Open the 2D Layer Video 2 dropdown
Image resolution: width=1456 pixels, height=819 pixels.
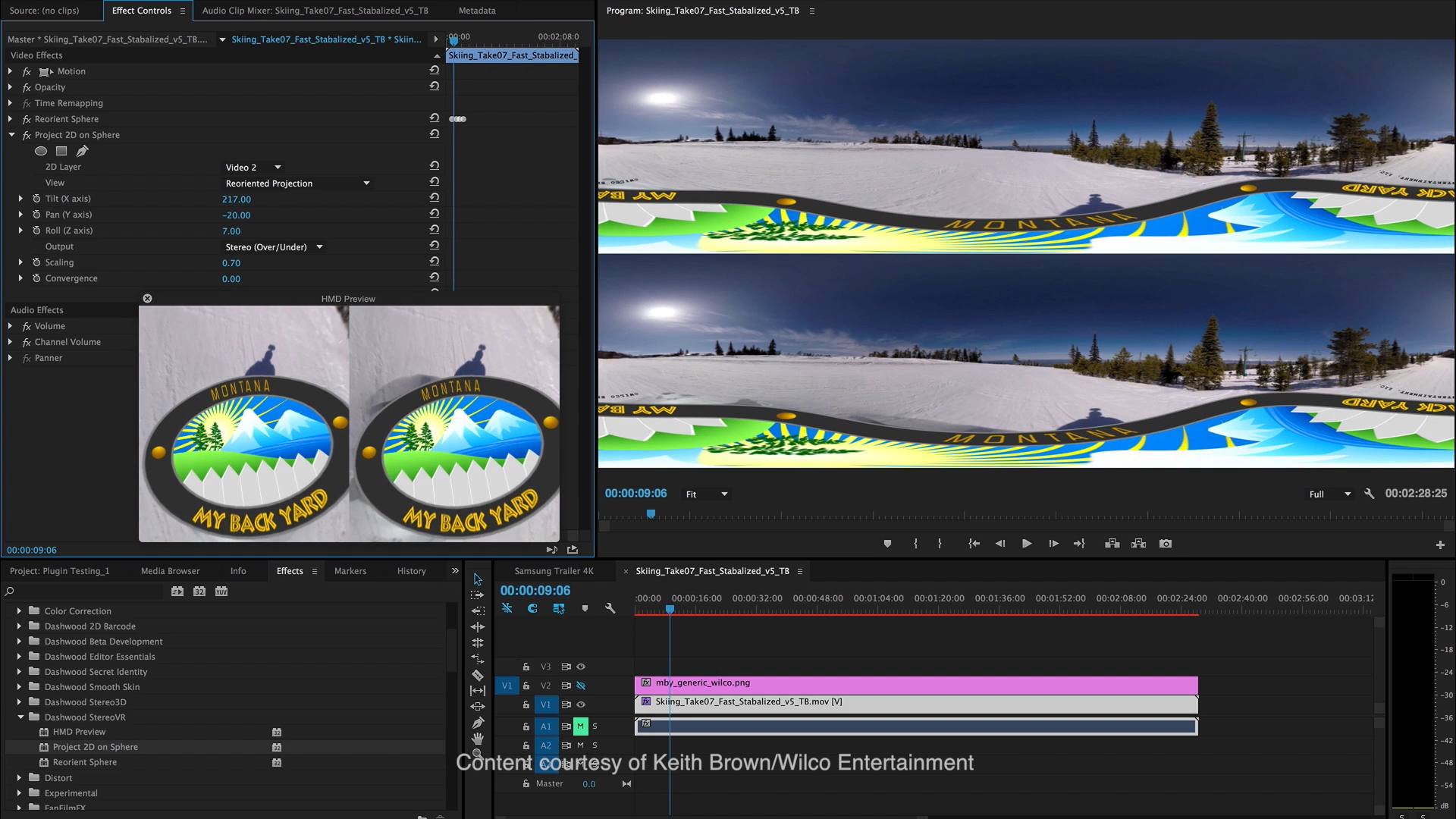click(253, 167)
